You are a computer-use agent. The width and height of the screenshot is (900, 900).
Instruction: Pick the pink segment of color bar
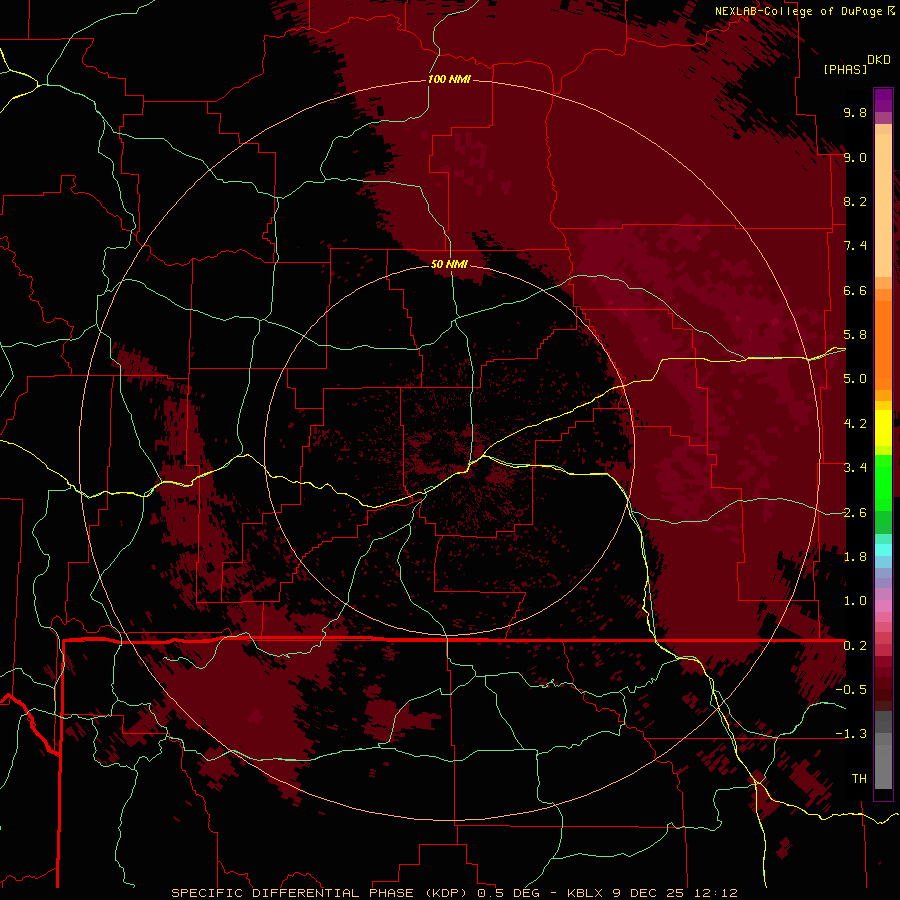click(883, 606)
